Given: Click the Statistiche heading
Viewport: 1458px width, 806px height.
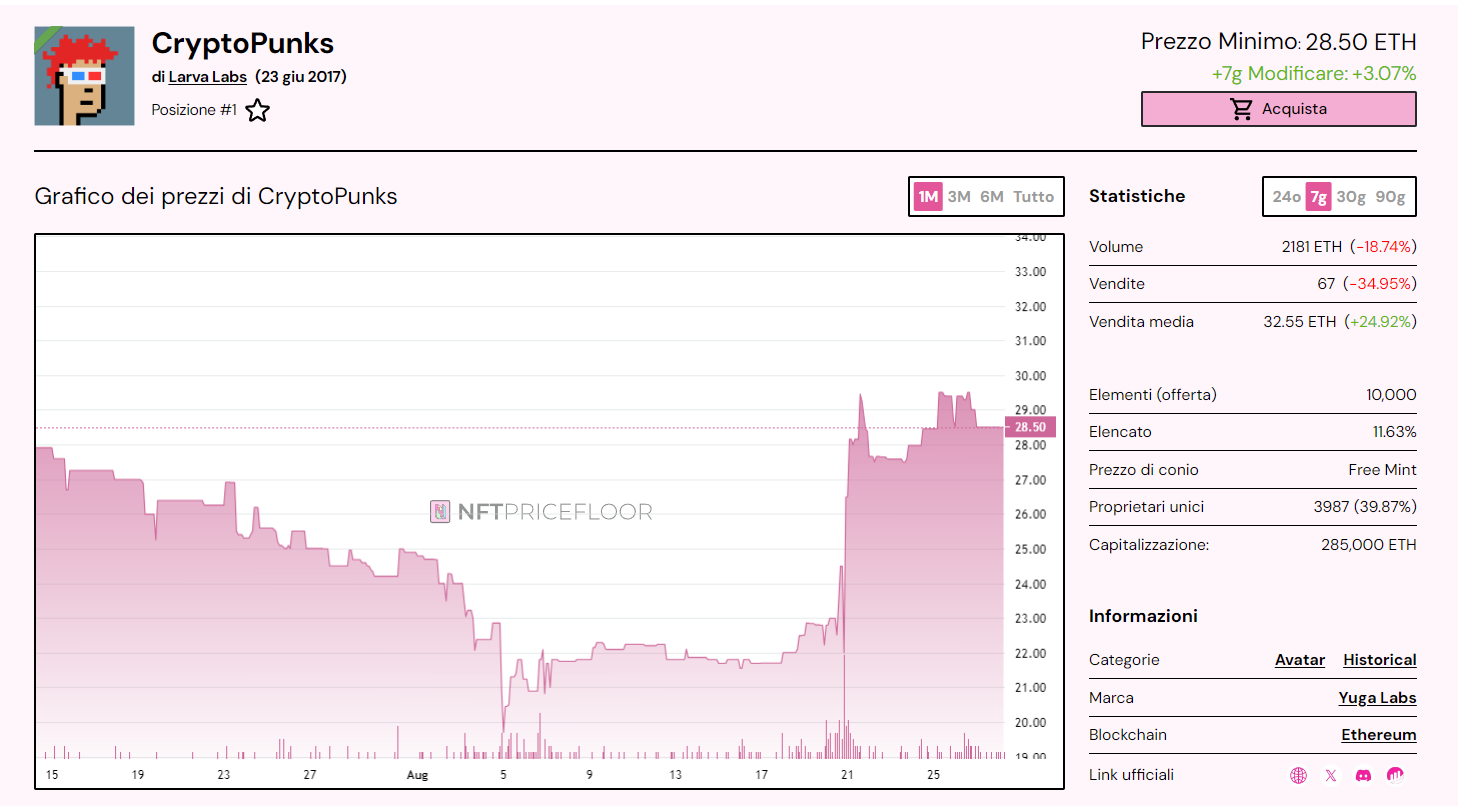Looking at the screenshot, I should (x=1137, y=196).
